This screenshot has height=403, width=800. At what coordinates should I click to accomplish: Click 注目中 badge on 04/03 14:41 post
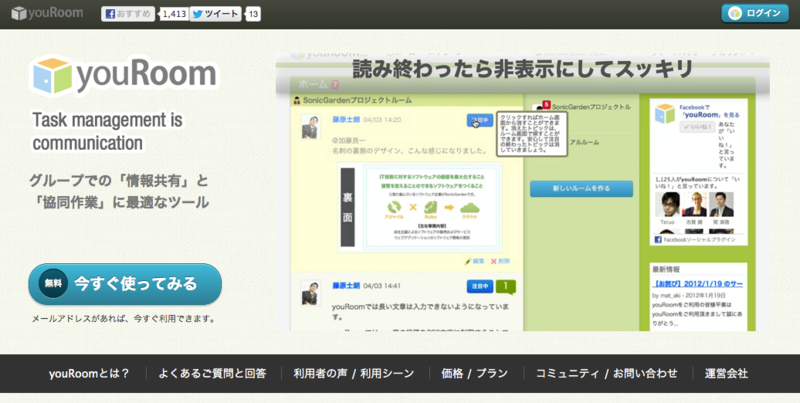point(480,286)
